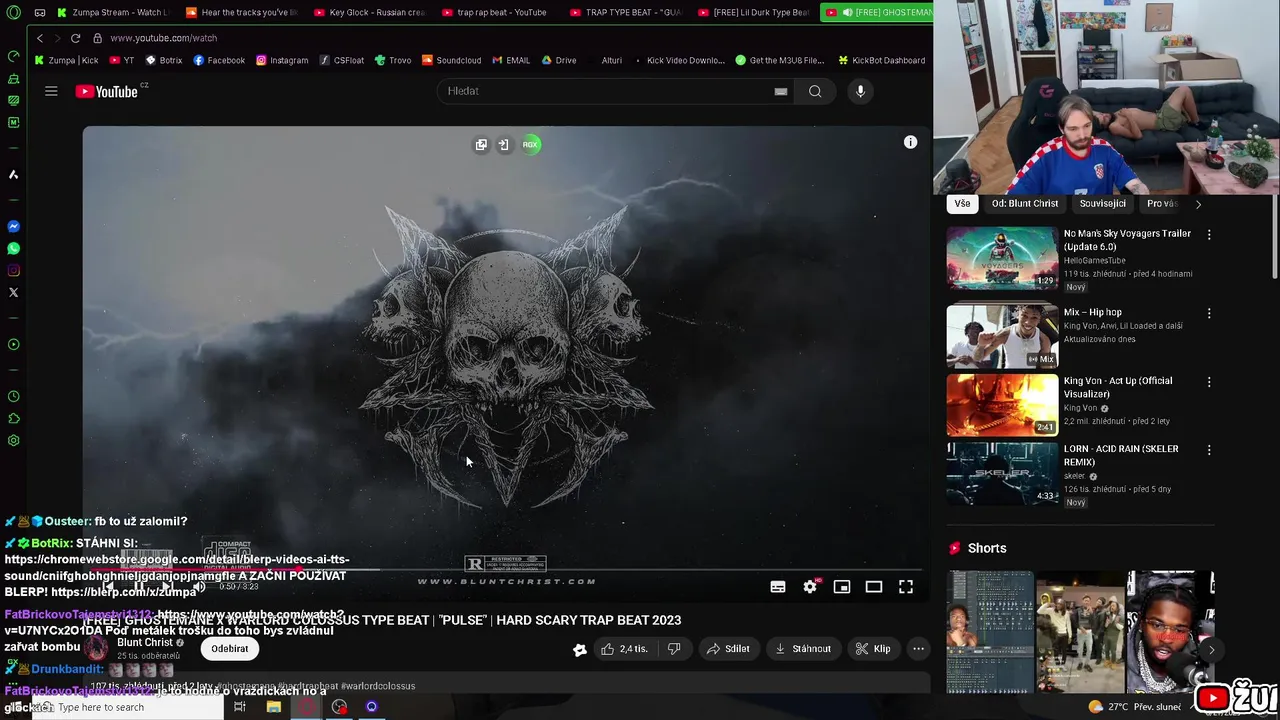The height and width of the screenshot is (720, 1280).
Task: Open the weather widget in system tray
Action: click(x=1136, y=707)
